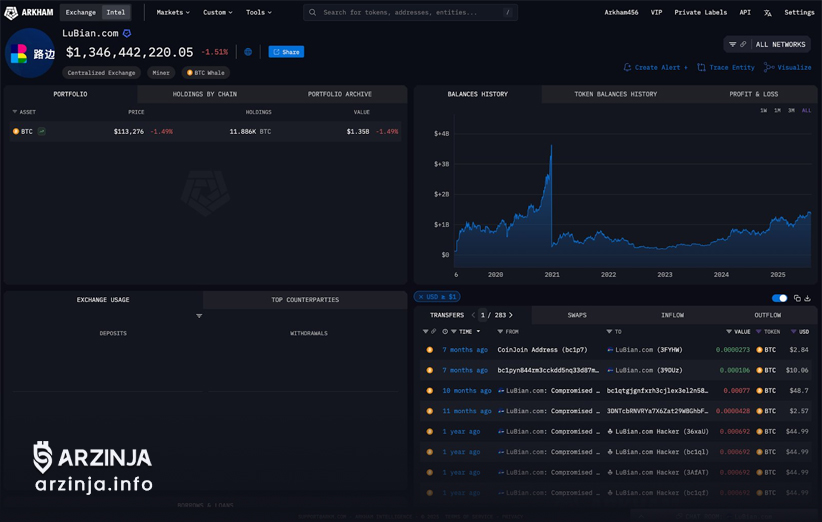822x522 pixels.
Task: Select the 1M chart range
Action: click(x=777, y=111)
